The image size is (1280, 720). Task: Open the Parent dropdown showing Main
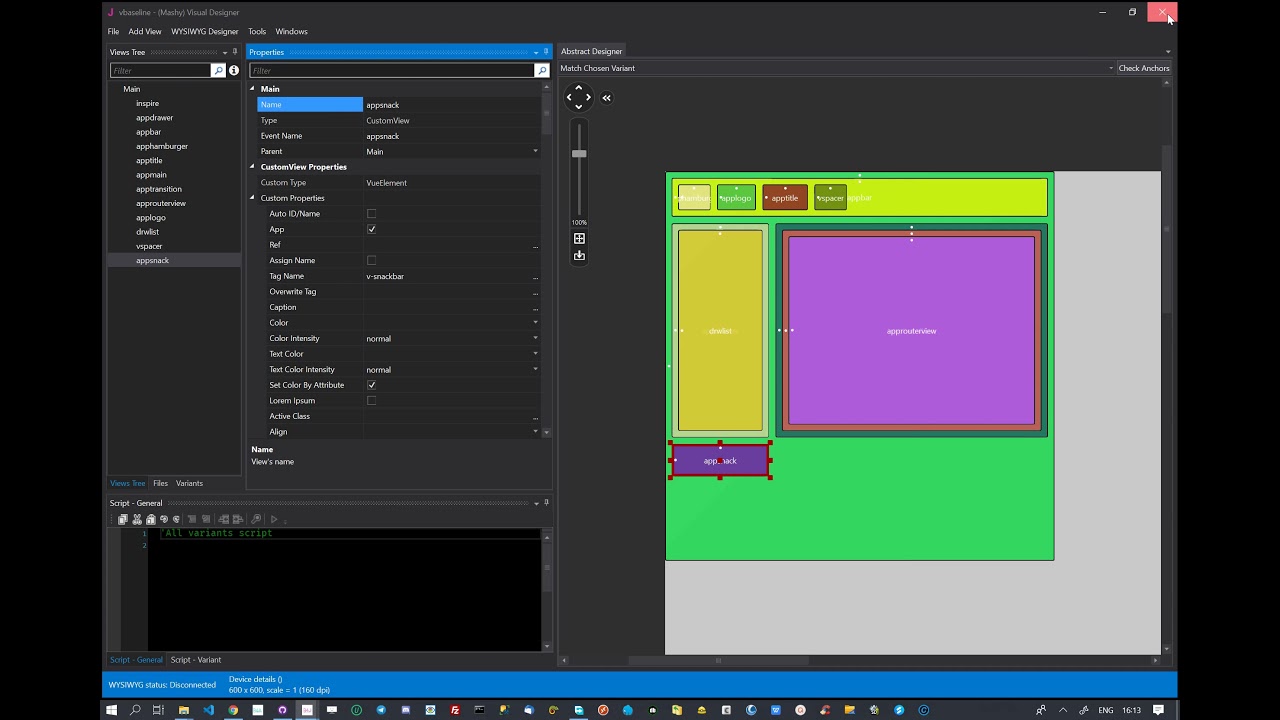pyautogui.click(x=535, y=152)
